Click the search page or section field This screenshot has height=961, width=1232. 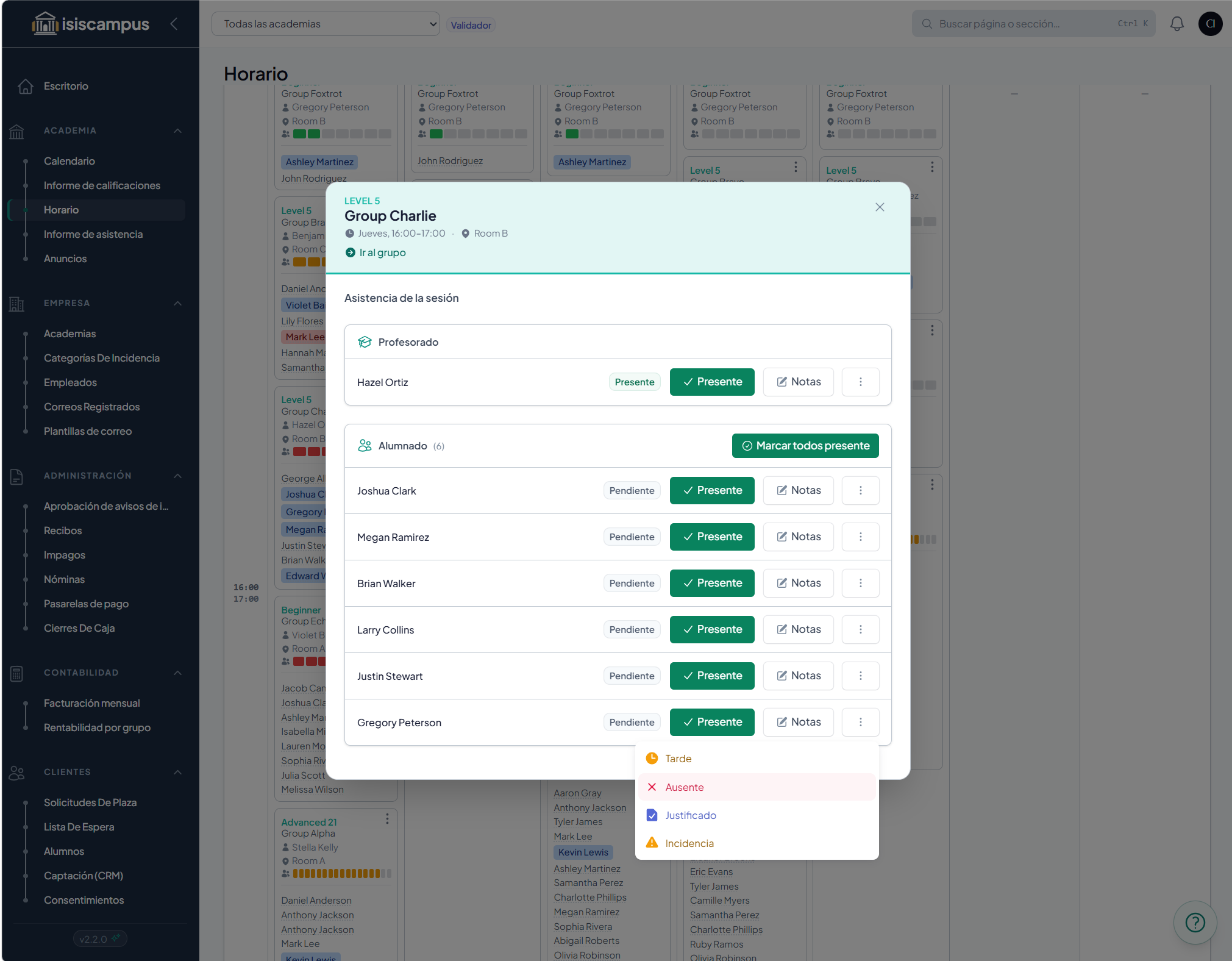pyautogui.click(x=1033, y=24)
